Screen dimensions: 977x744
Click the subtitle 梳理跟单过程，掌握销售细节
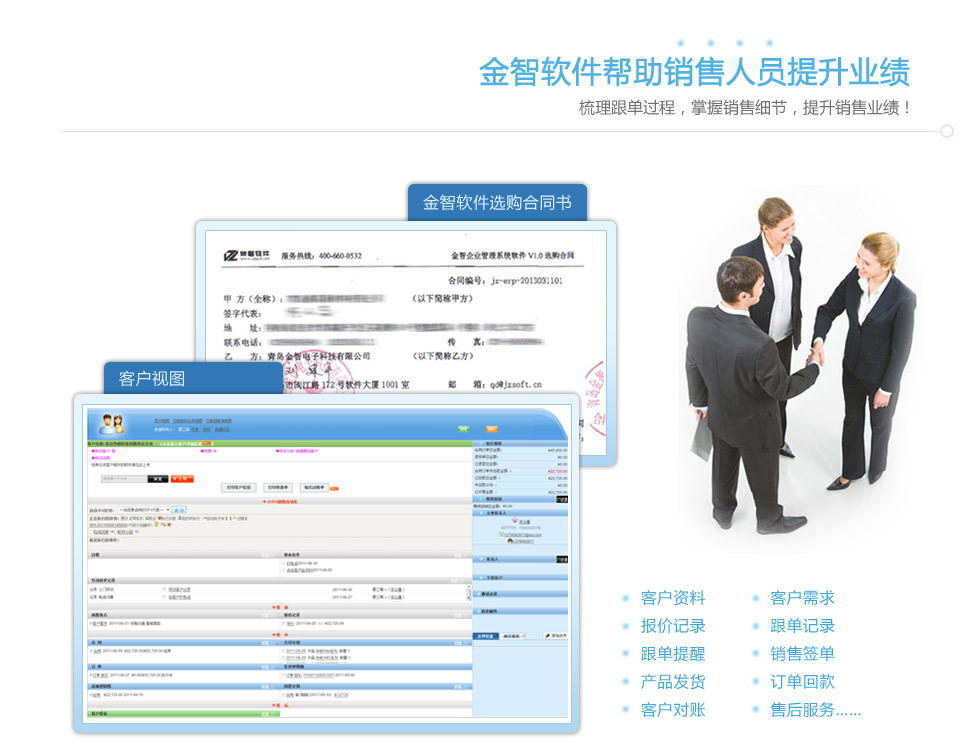pos(683,108)
